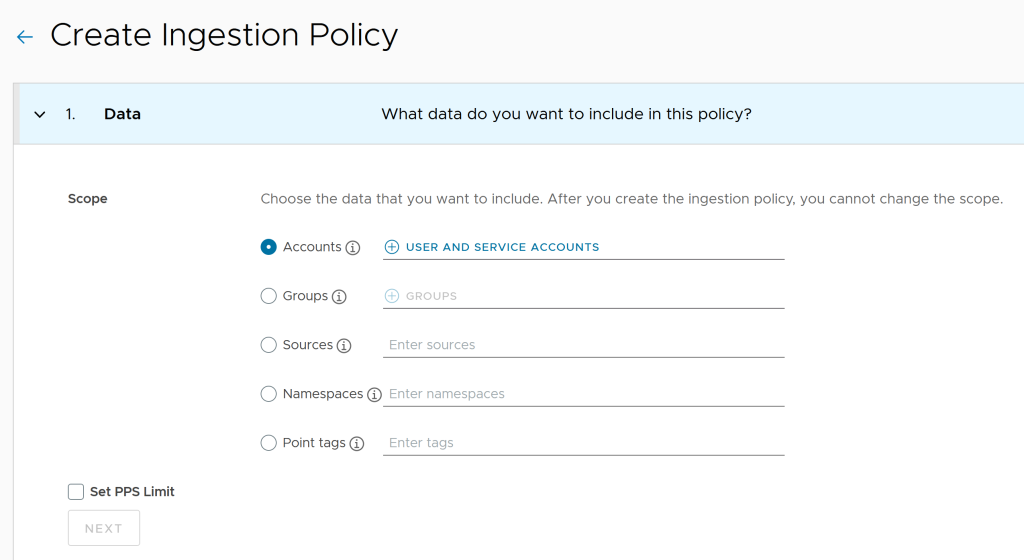Select the Accounts radio button
The height and width of the screenshot is (560, 1024).
coord(268,247)
